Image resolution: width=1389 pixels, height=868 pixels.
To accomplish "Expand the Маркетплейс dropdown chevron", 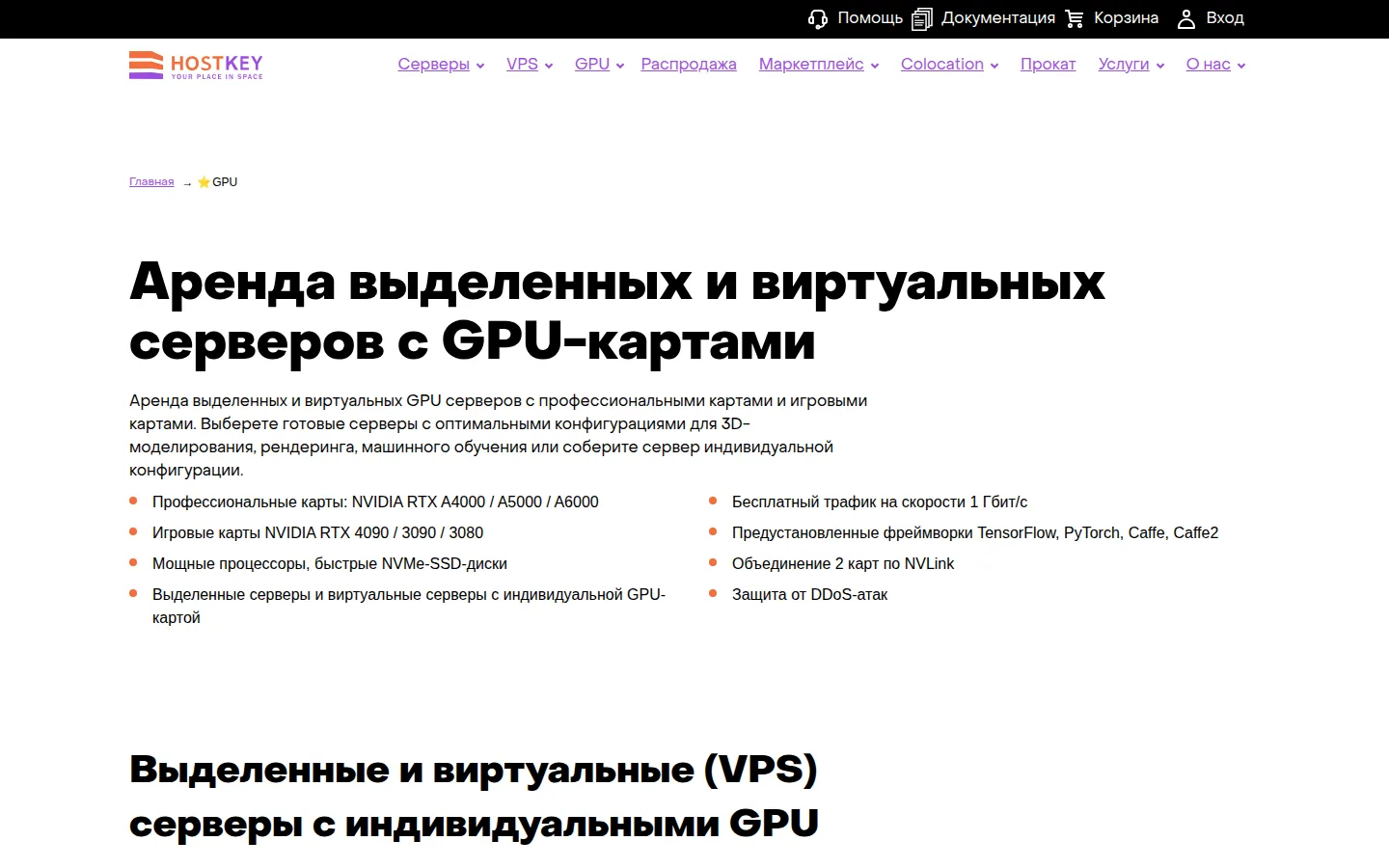I will click(875, 66).
